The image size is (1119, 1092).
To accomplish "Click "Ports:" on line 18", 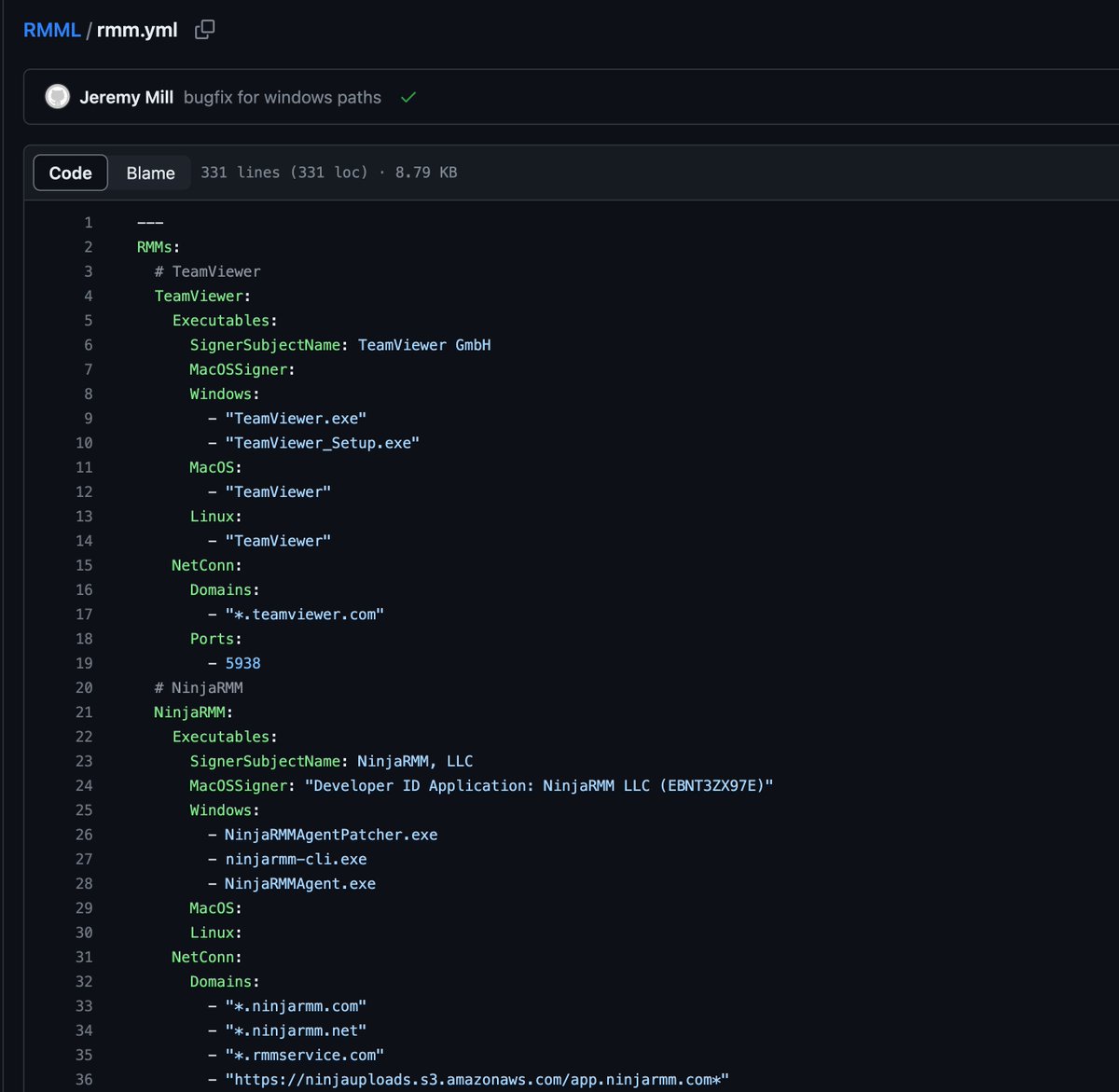I will click(x=216, y=639).
